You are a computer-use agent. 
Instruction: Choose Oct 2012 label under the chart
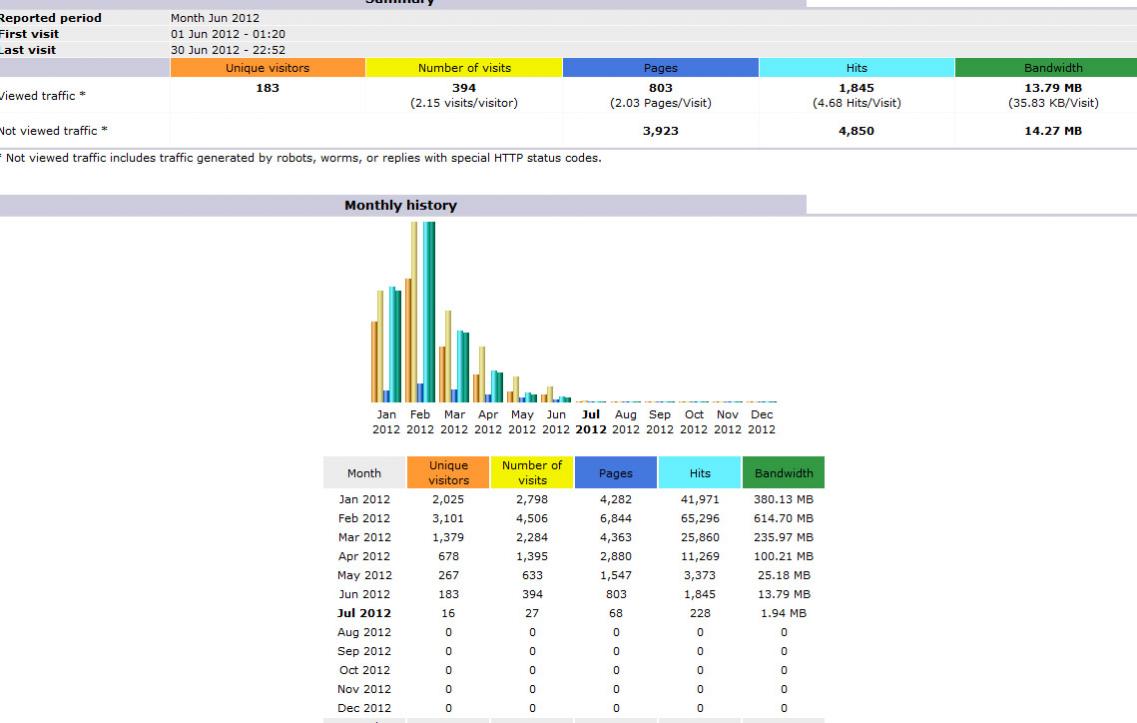[694, 422]
